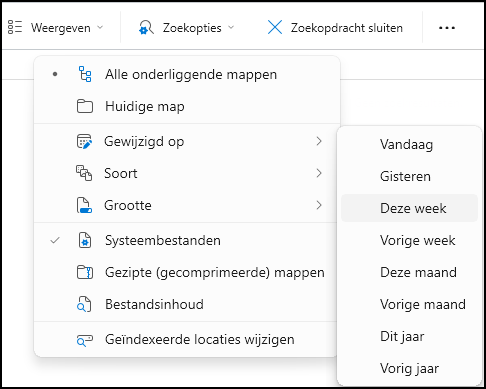486x389 pixels.
Task: Click the folder icon beside Huidige map
Action: click(x=85, y=106)
